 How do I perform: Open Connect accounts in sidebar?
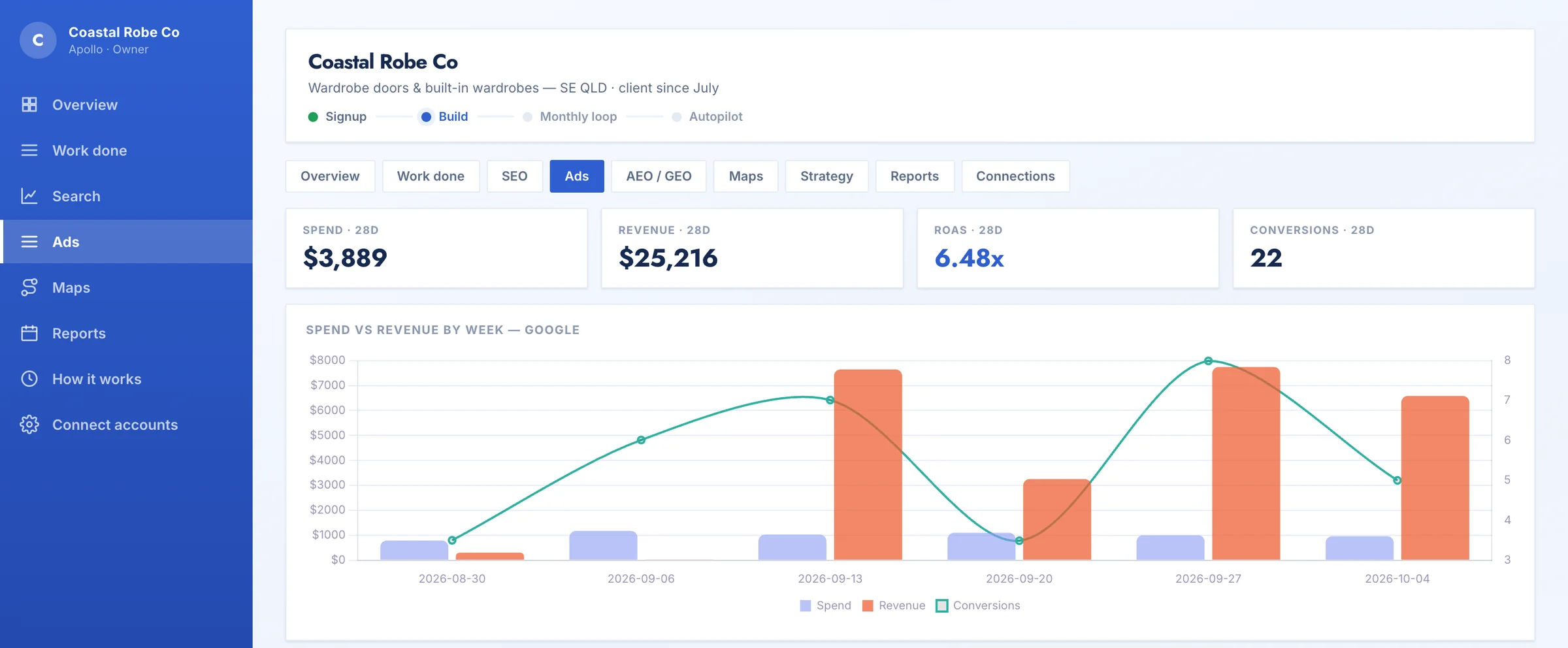click(126, 425)
